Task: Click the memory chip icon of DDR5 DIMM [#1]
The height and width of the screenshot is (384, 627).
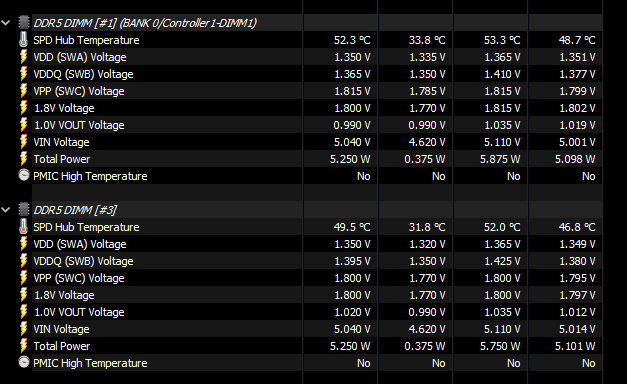Action: point(24,22)
